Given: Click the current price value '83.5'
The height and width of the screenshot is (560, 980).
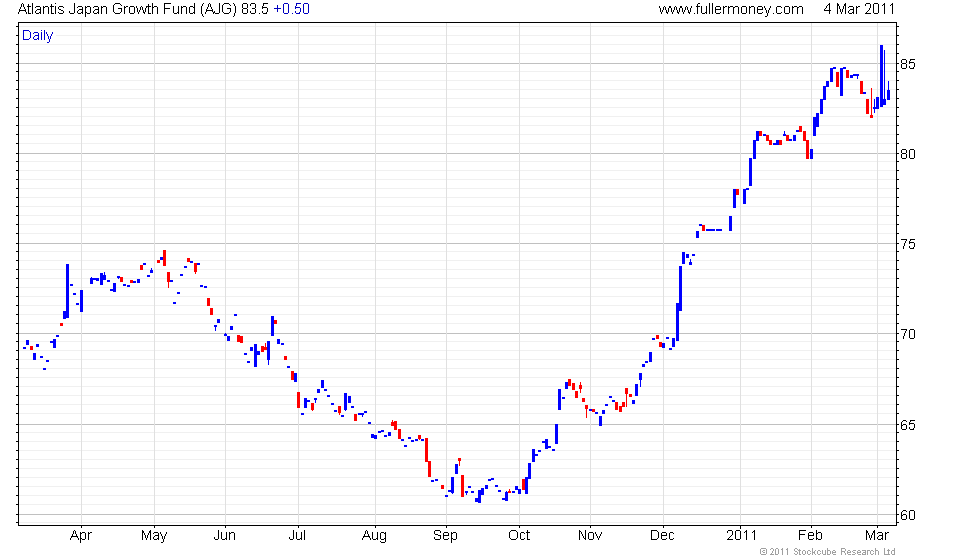Looking at the screenshot, I should (255, 9).
